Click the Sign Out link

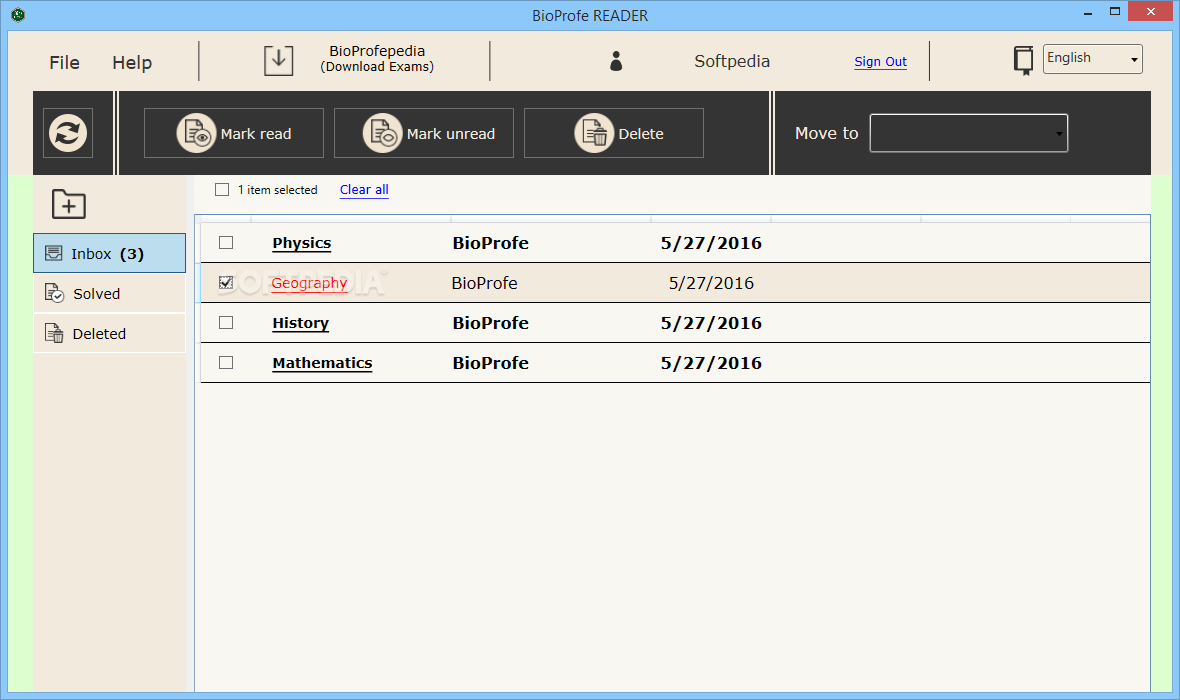(880, 62)
